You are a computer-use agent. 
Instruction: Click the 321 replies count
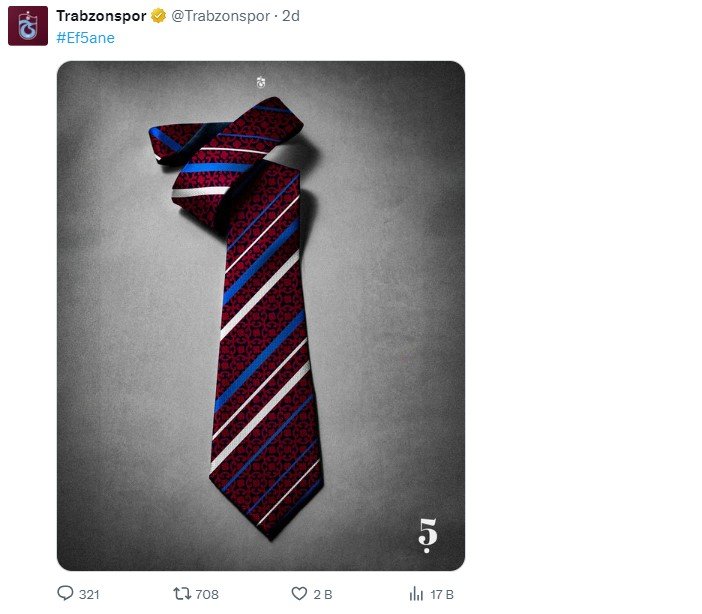(89, 595)
